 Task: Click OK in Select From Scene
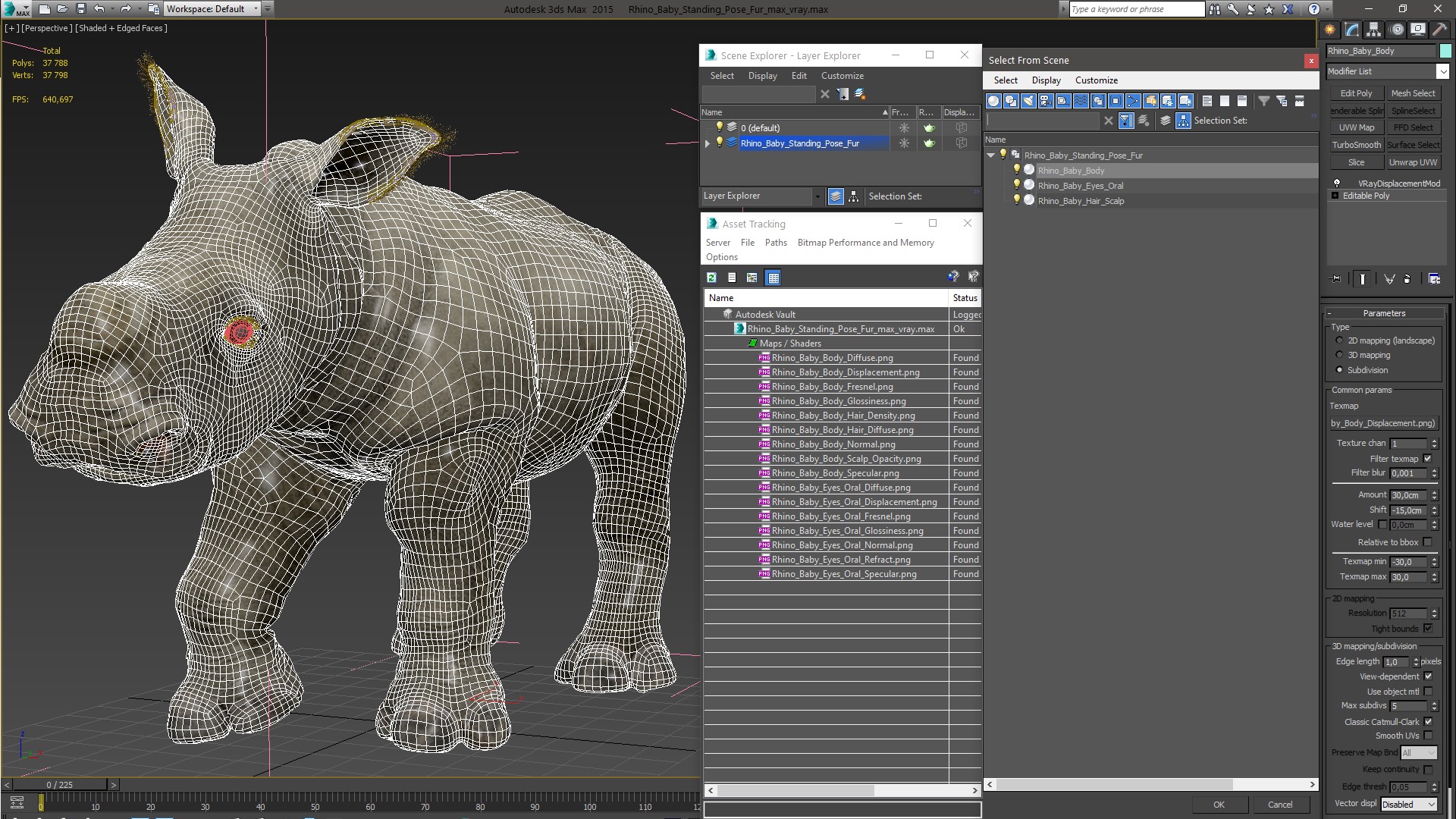tap(1219, 805)
